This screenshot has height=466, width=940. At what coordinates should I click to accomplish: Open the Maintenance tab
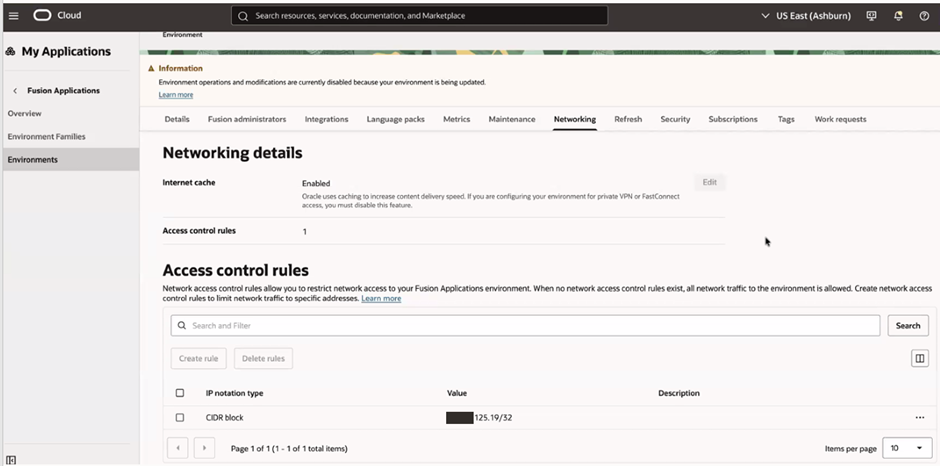click(x=511, y=119)
